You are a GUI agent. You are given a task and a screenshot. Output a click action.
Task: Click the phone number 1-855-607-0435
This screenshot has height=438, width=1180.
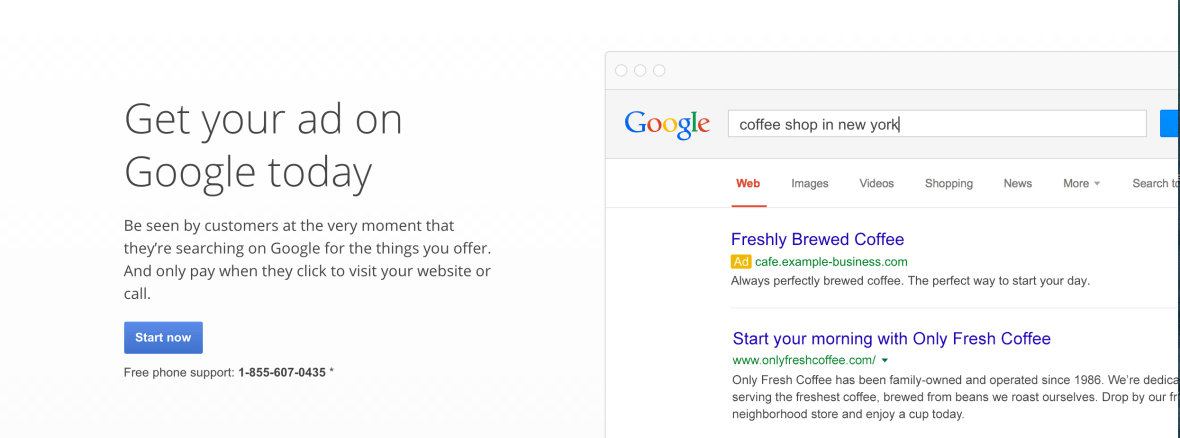(282, 372)
